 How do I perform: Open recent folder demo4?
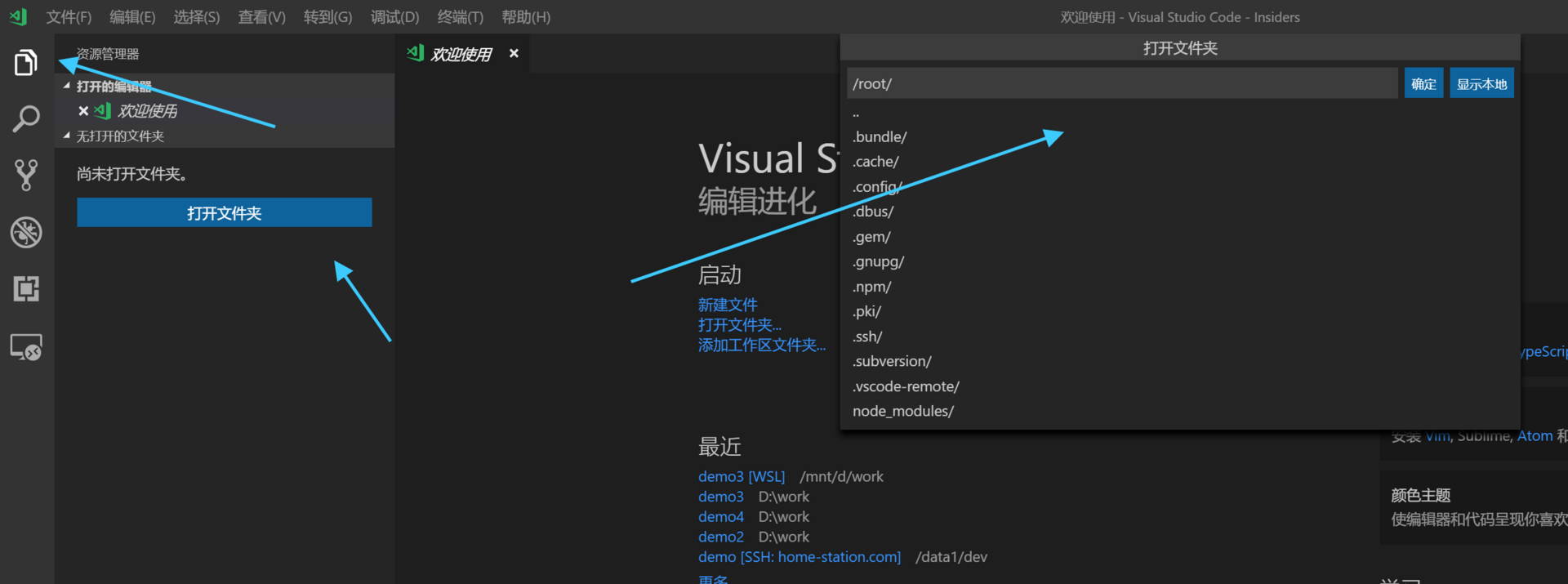[721, 517]
